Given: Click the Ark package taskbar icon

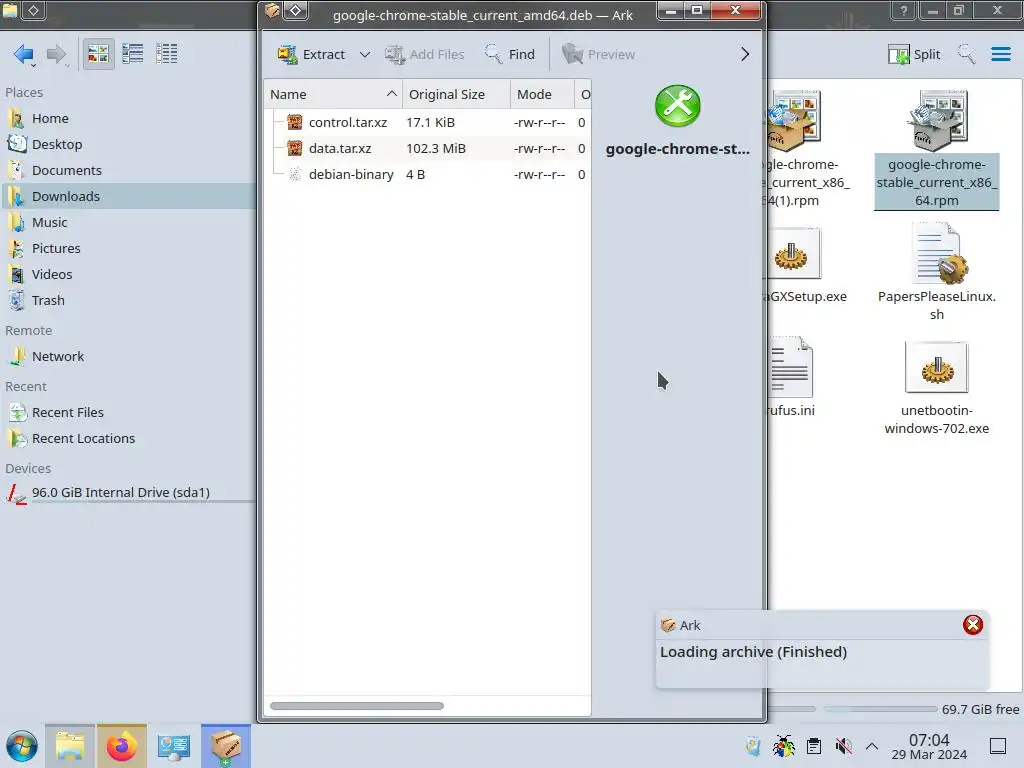Looking at the screenshot, I should (226, 746).
